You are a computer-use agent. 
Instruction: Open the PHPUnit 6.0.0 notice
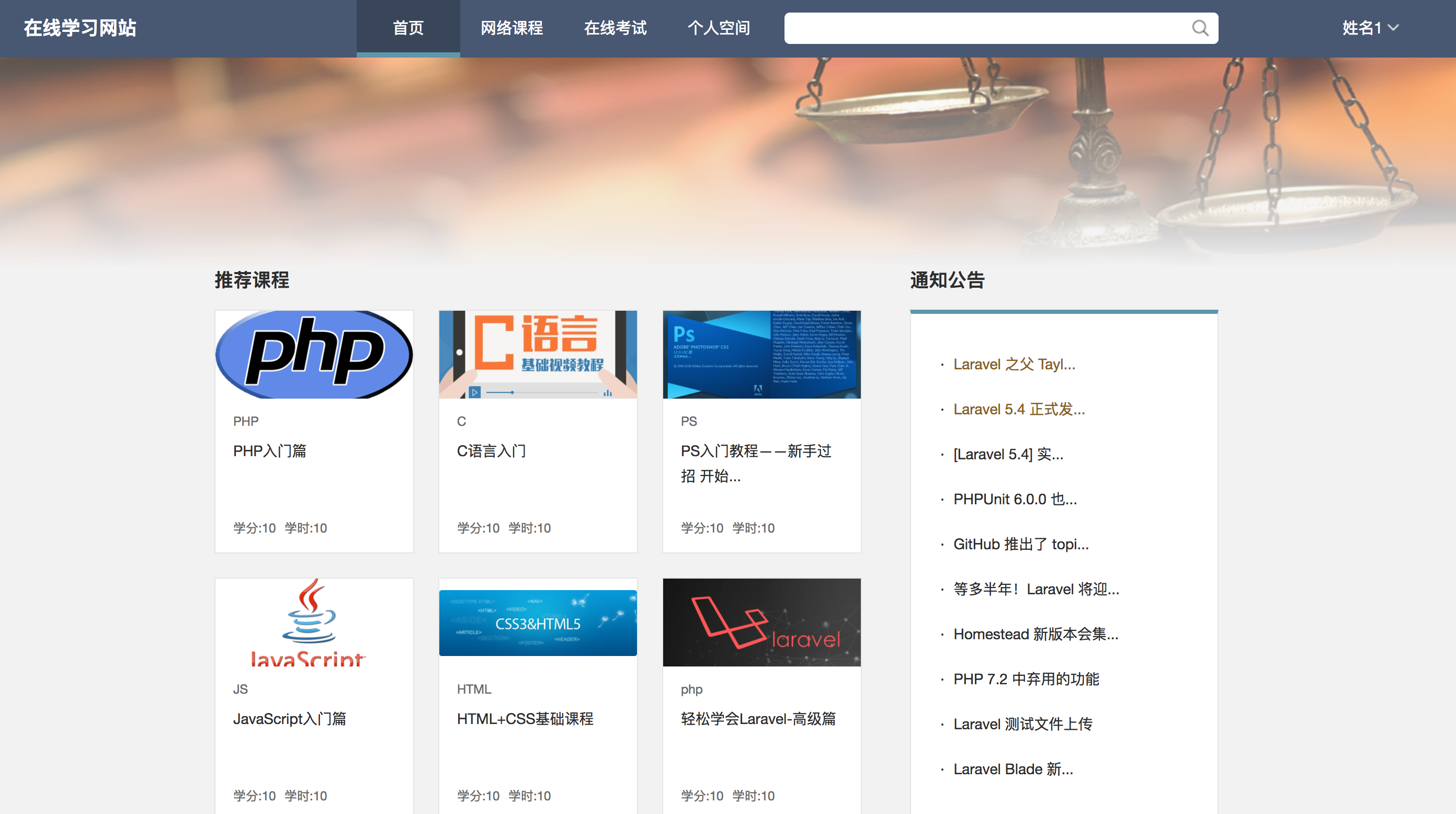click(x=1015, y=499)
